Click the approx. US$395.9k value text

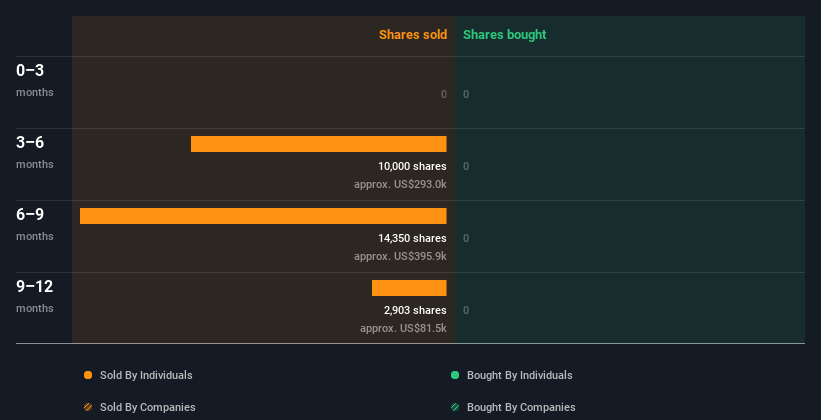click(x=400, y=257)
